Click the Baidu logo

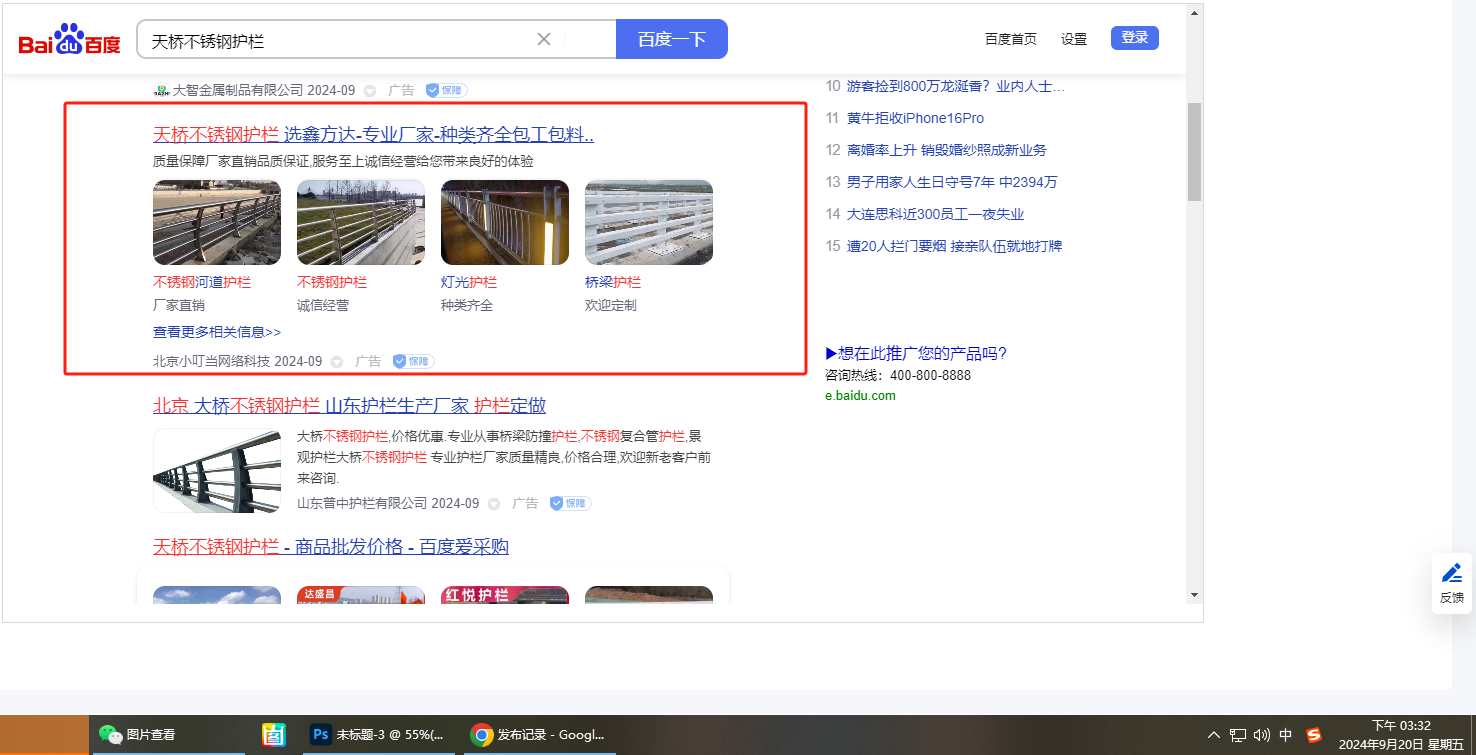point(70,41)
